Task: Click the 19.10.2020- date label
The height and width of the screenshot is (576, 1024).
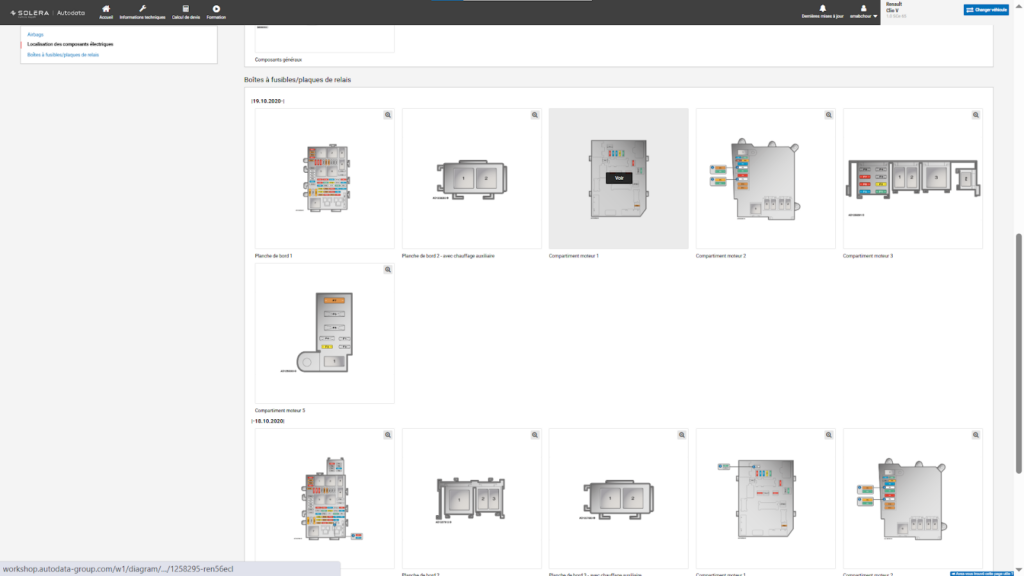Action: 267,101
